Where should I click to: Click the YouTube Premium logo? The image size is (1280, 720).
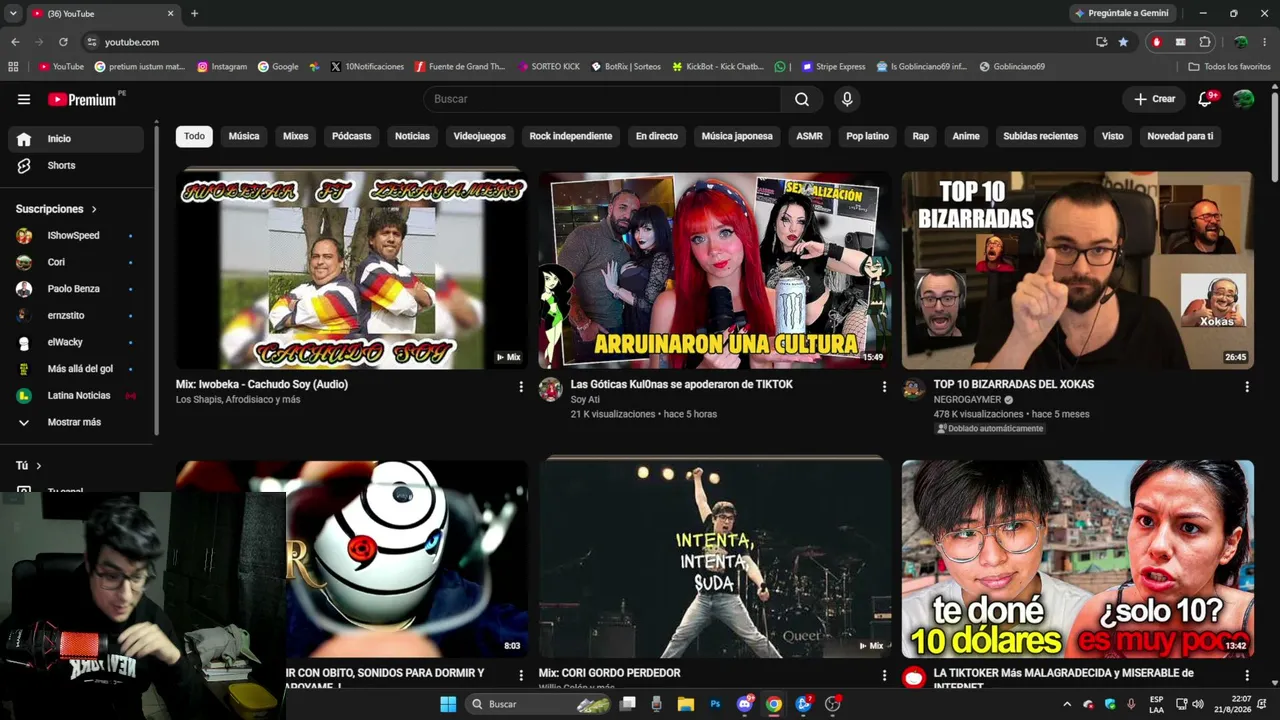pos(82,99)
